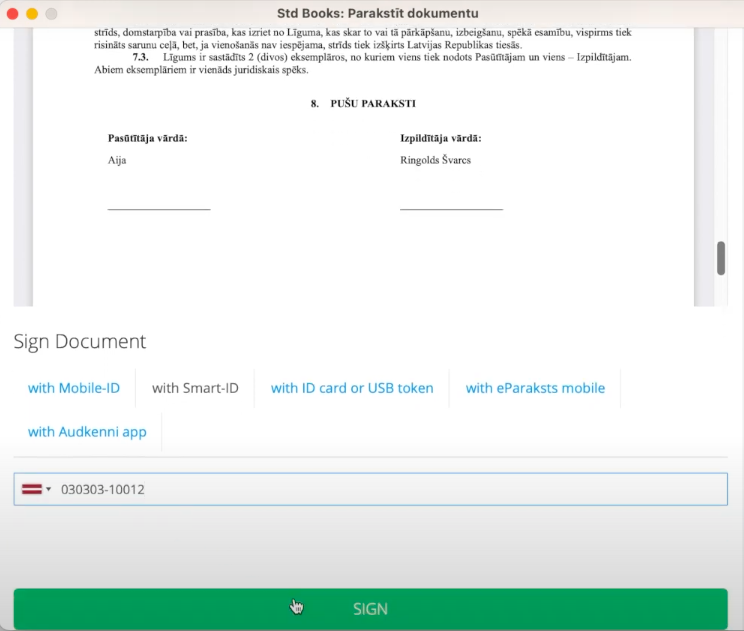
Task: Choose with ID card or USB token
Action: click(352, 388)
